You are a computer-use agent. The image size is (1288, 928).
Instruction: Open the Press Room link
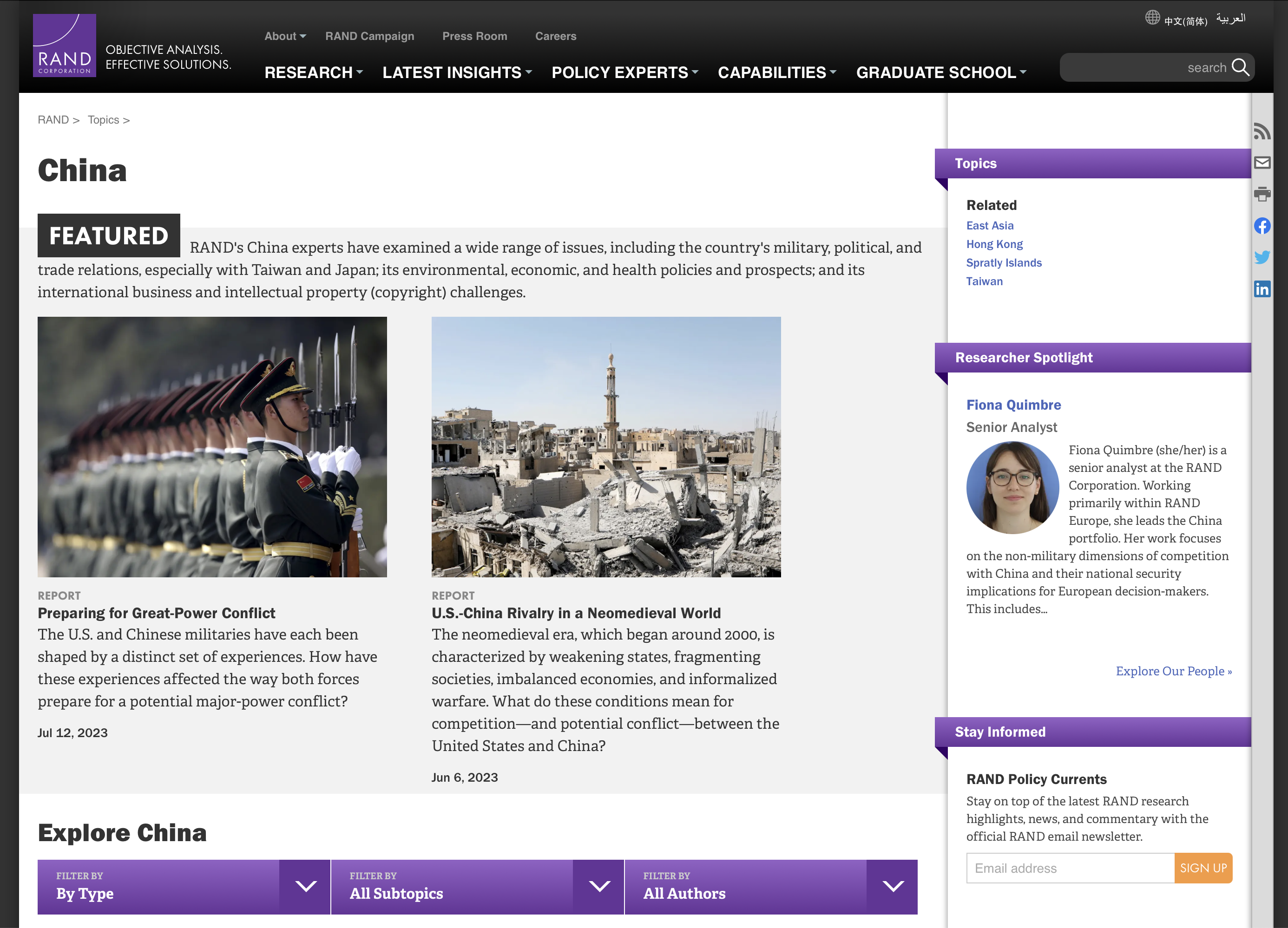tap(475, 36)
